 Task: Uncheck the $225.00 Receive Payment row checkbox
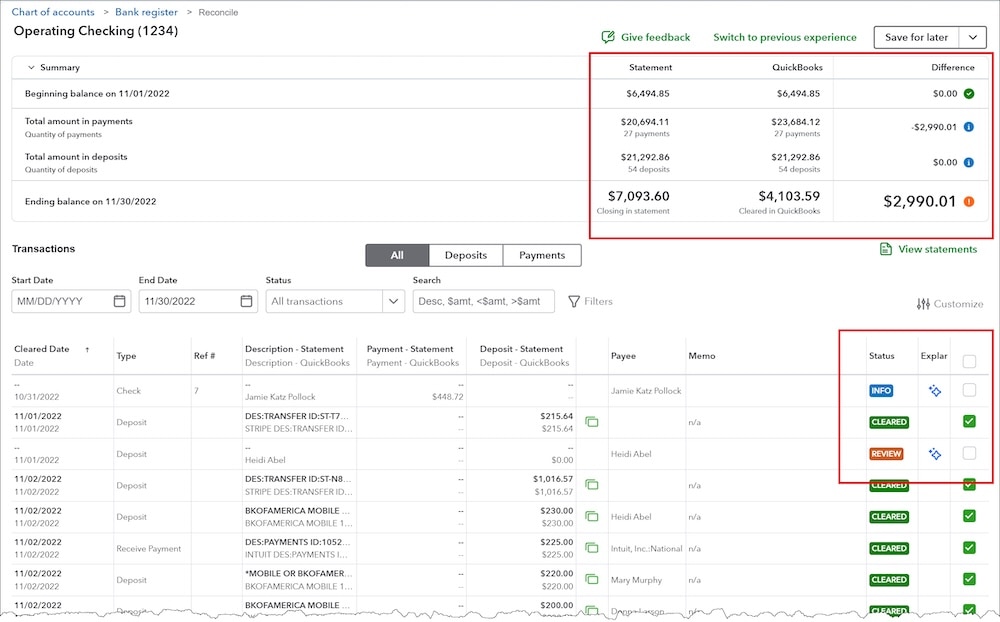(969, 547)
